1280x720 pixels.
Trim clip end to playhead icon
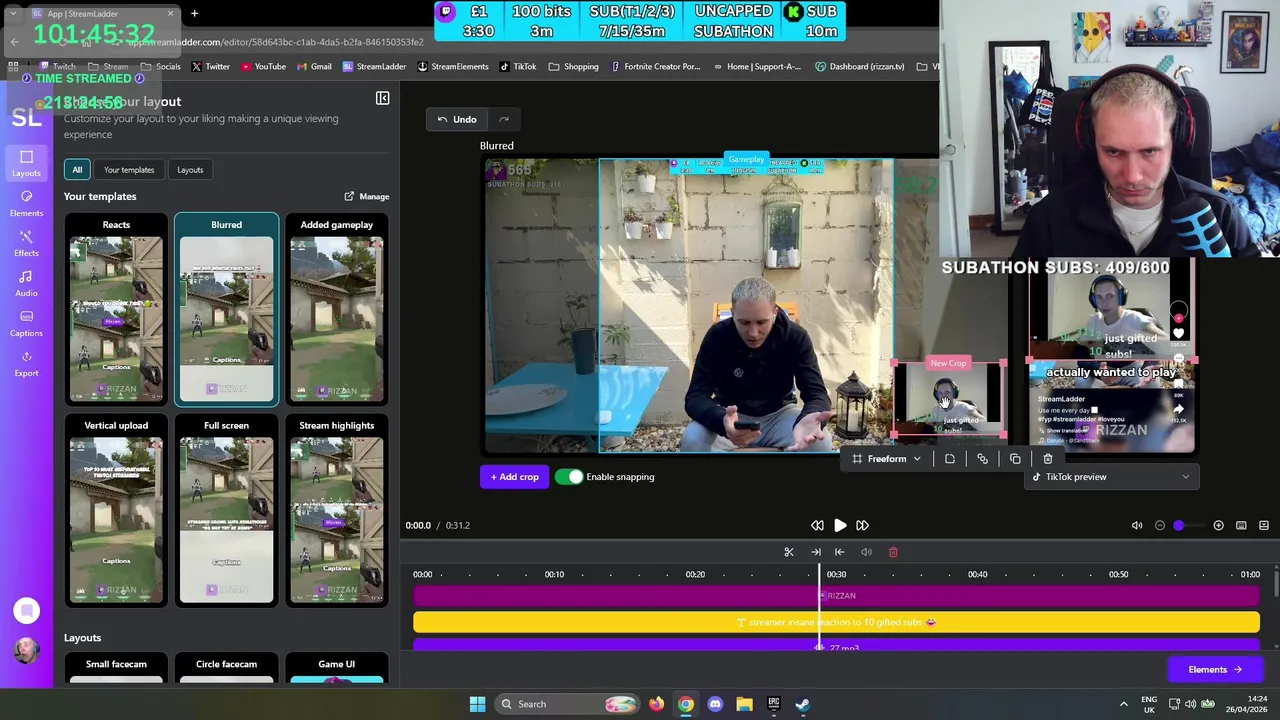coord(816,552)
